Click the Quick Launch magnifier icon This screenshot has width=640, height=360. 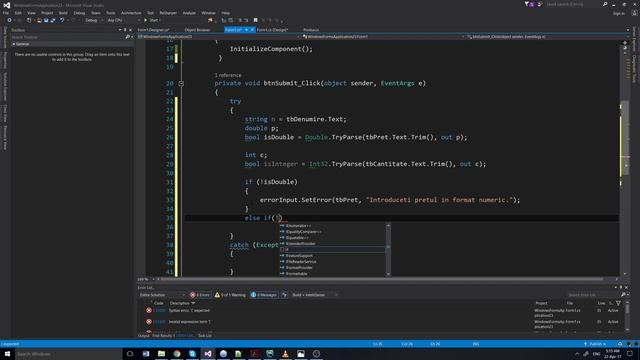605,4
